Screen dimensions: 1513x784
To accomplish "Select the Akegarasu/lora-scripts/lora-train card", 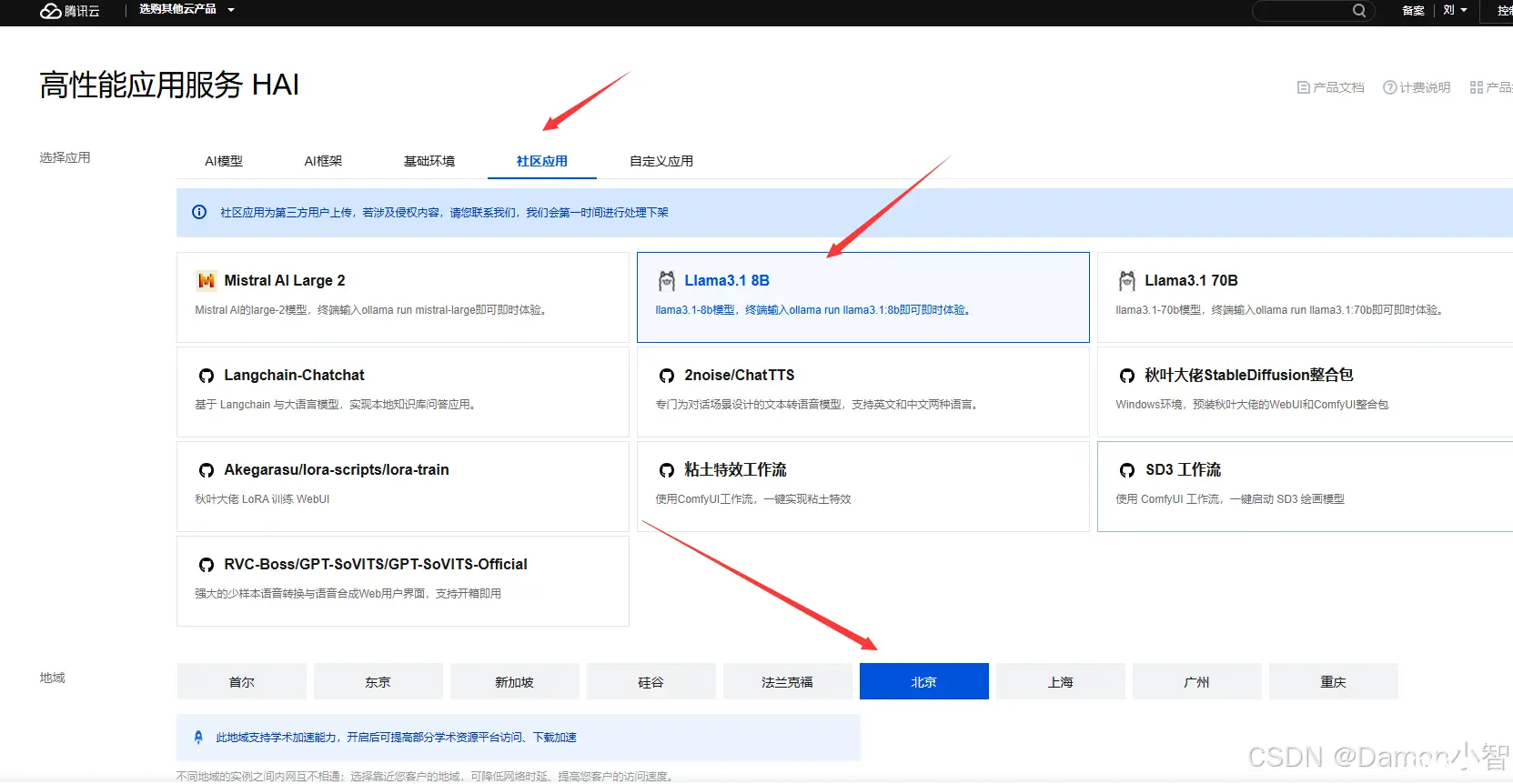I will [403, 487].
